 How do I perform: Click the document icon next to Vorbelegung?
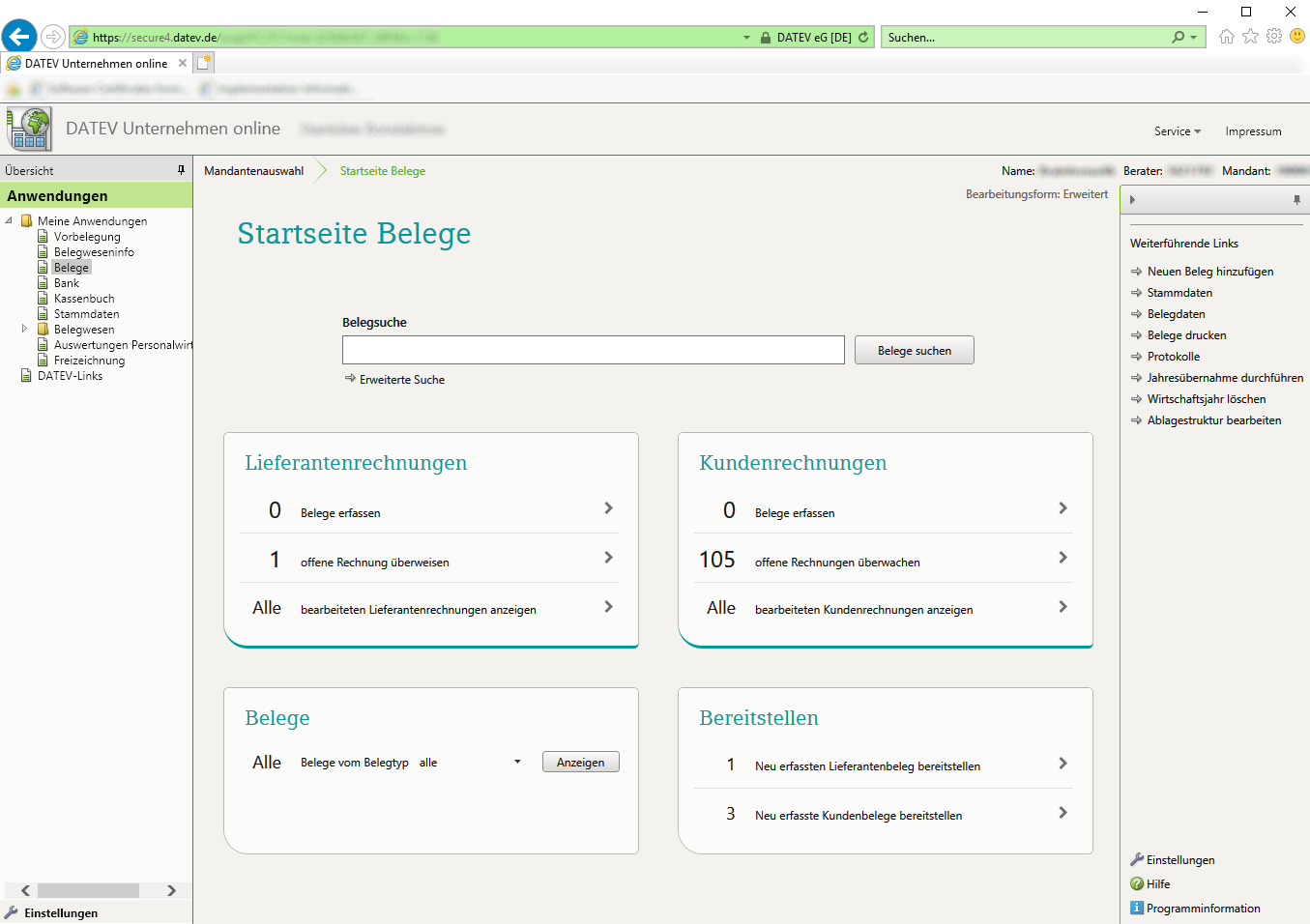click(x=43, y=236)
